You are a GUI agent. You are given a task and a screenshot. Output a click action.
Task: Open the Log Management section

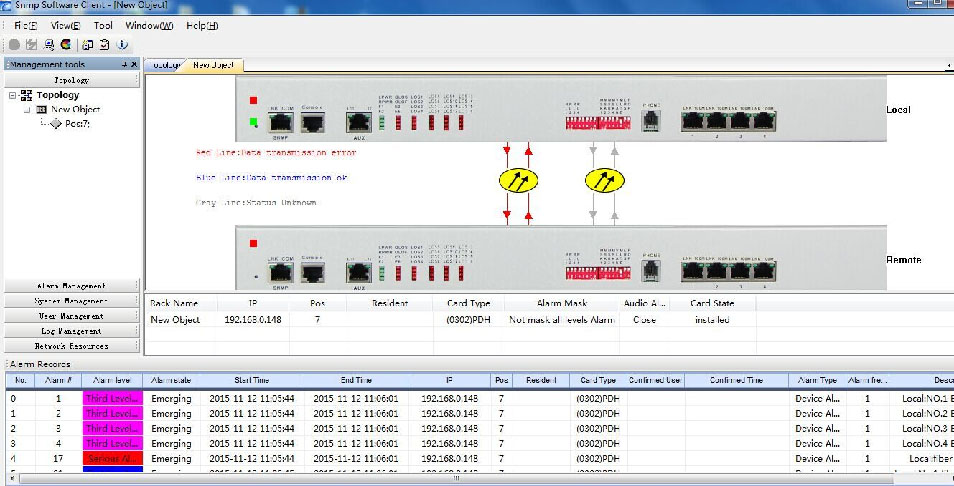click(72, 331)
